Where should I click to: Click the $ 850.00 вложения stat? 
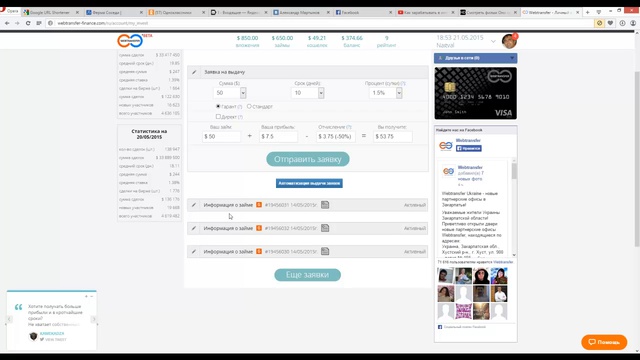247,41
